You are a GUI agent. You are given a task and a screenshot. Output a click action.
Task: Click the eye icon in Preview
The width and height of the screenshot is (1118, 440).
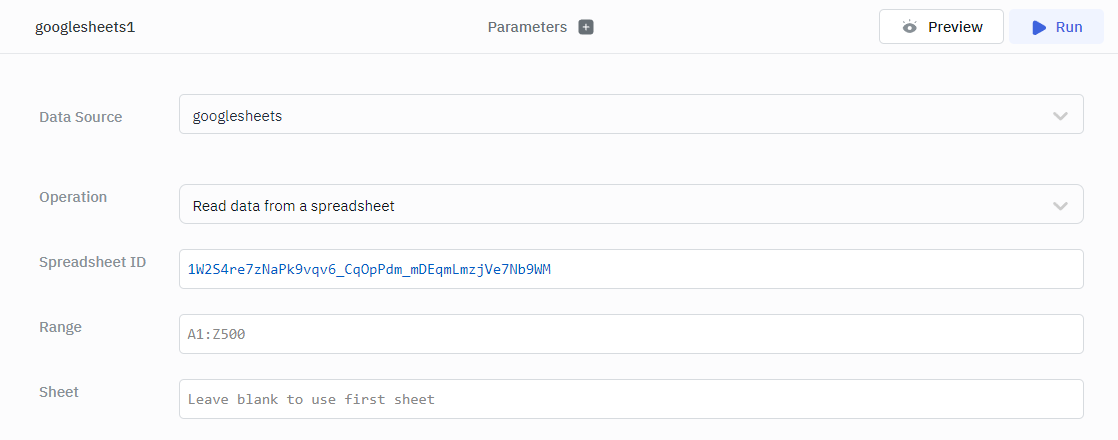point(909,27)
